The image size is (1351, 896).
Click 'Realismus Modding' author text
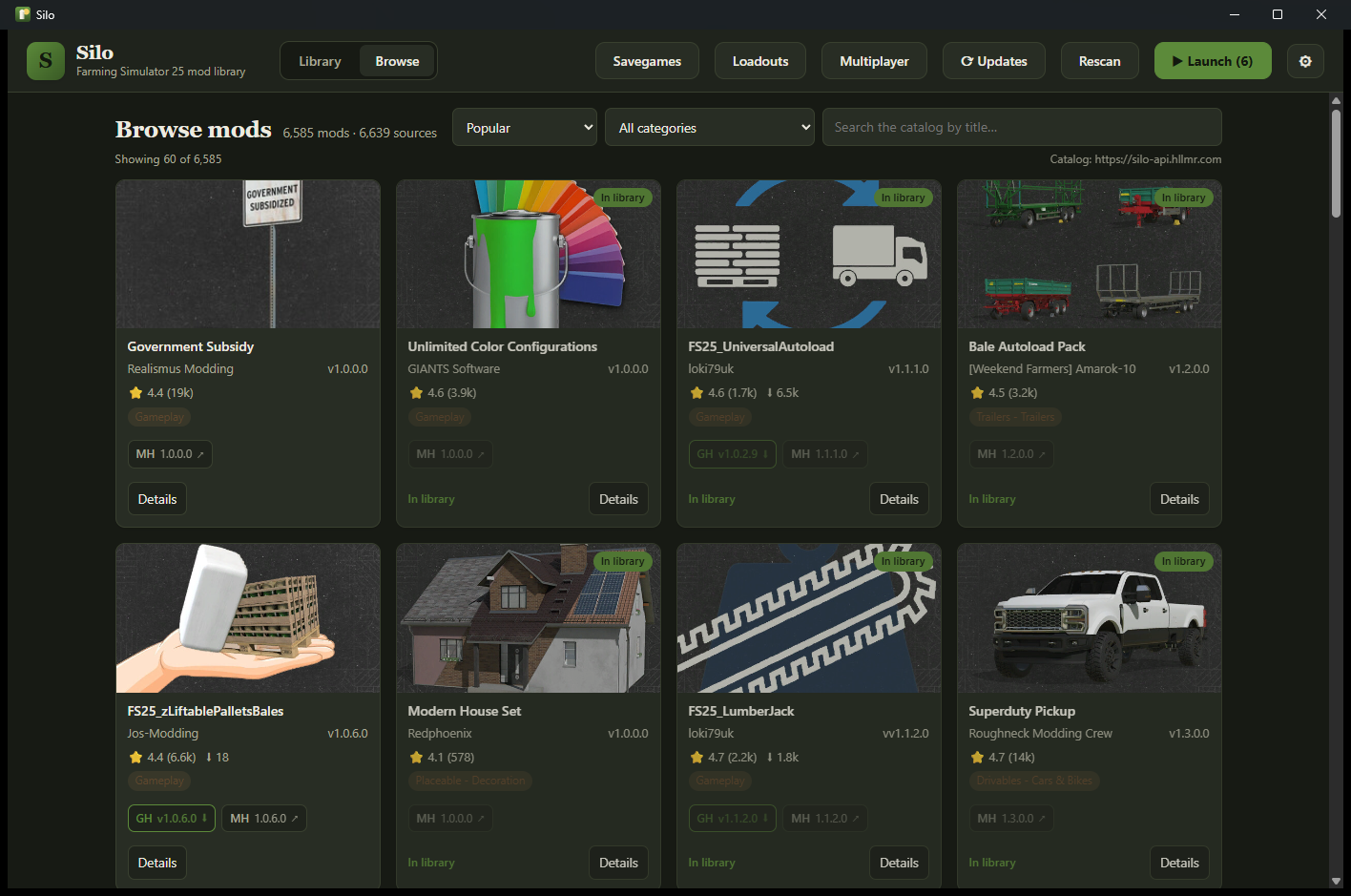[180, 368]
